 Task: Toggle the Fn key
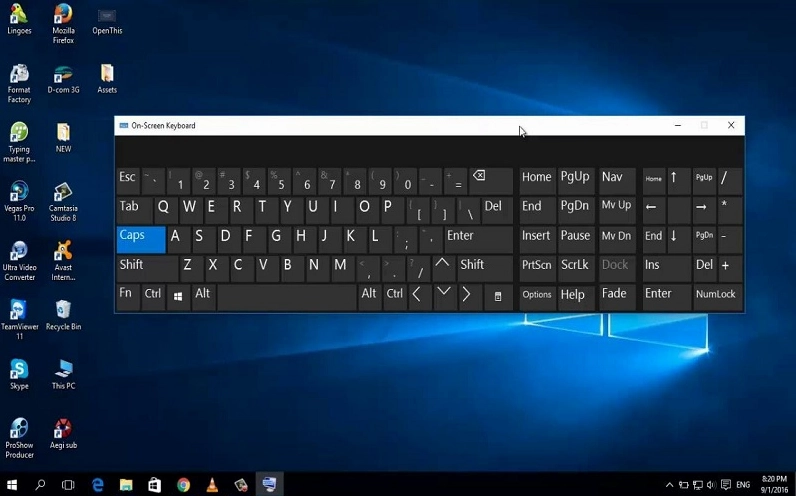pos(128,297)
